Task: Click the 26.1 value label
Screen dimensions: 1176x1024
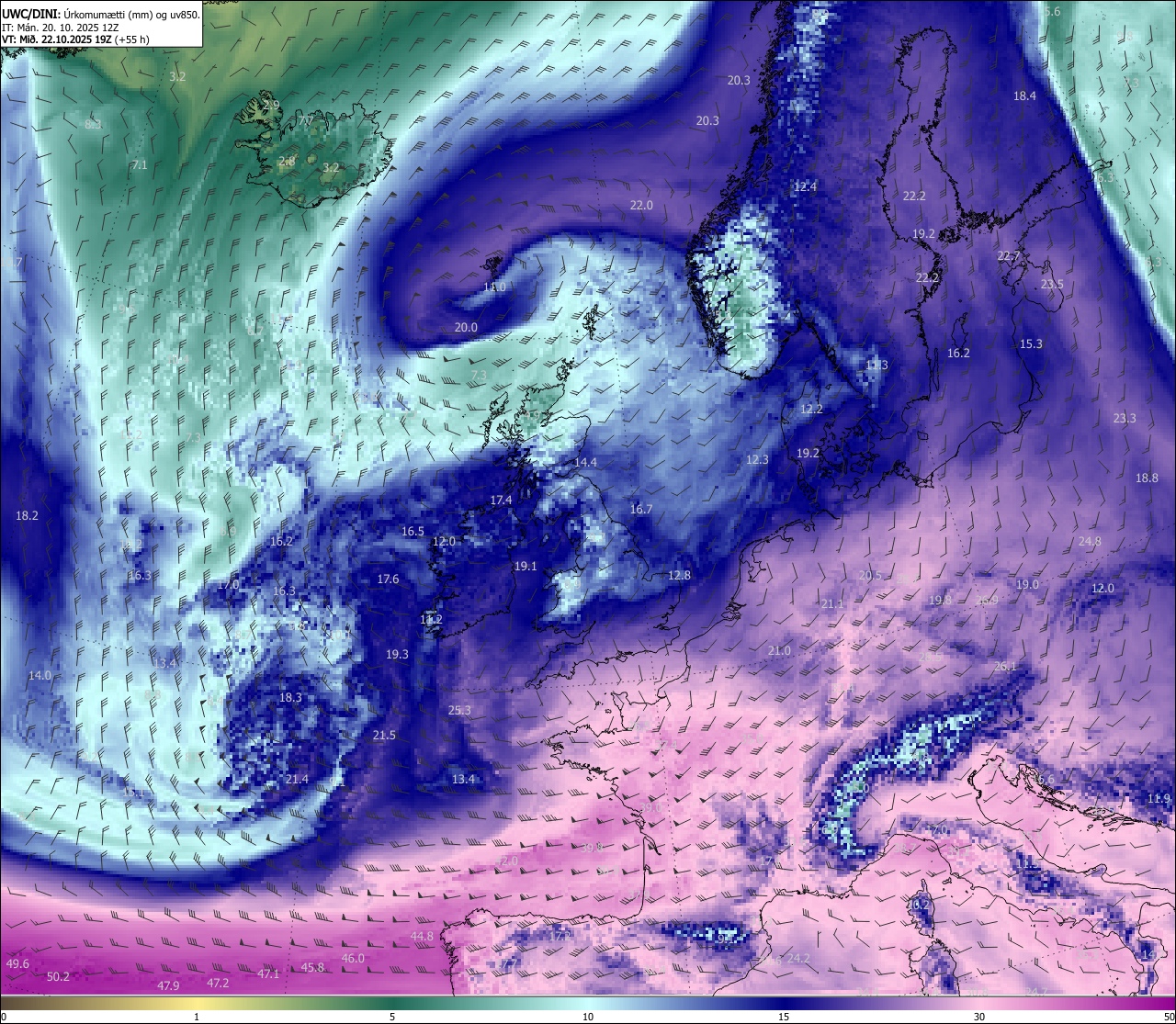Action: click(x=1005, y=667)
